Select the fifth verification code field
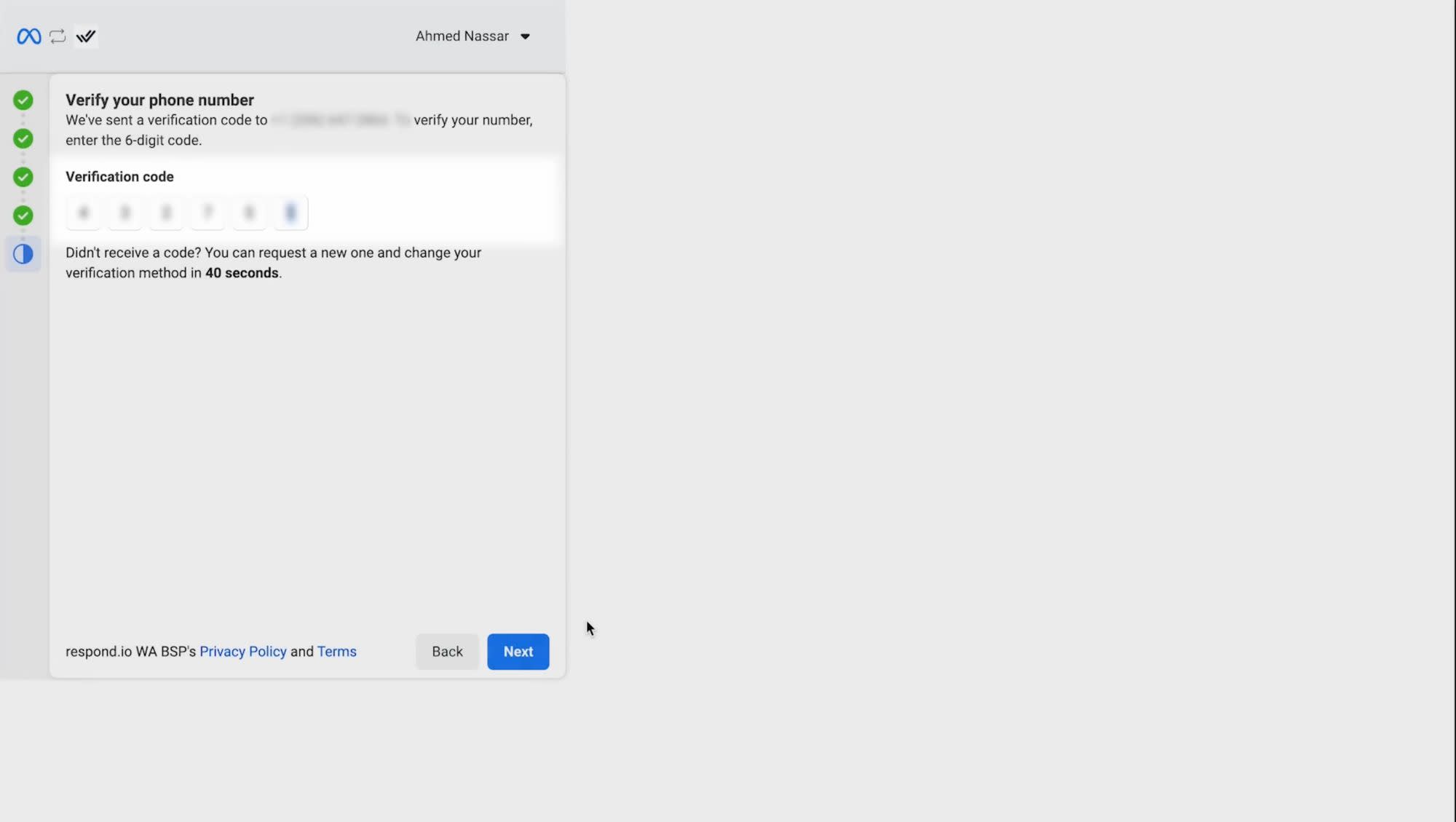 (x=249, y=212)
